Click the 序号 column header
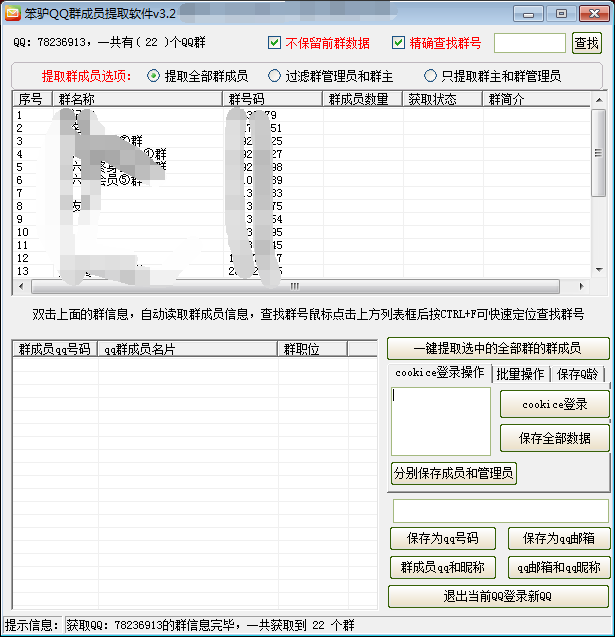The image size is (615, 637). pyautogui.click(x=33, y=99)
